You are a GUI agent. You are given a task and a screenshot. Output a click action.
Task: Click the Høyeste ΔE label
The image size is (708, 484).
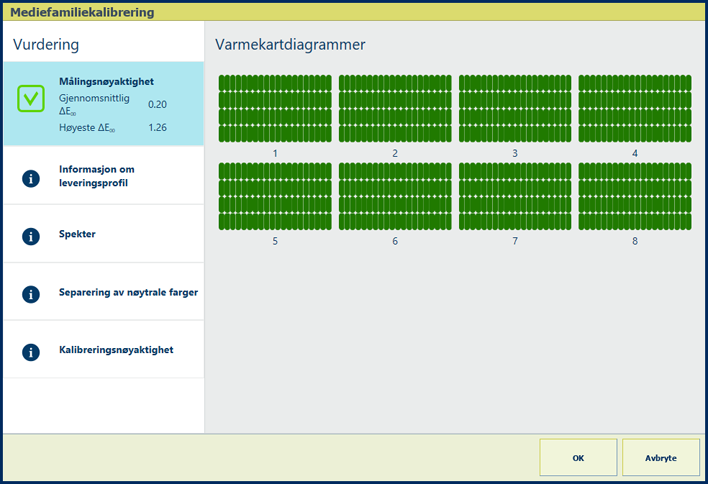pyautogui.click(x=87, y=128)
